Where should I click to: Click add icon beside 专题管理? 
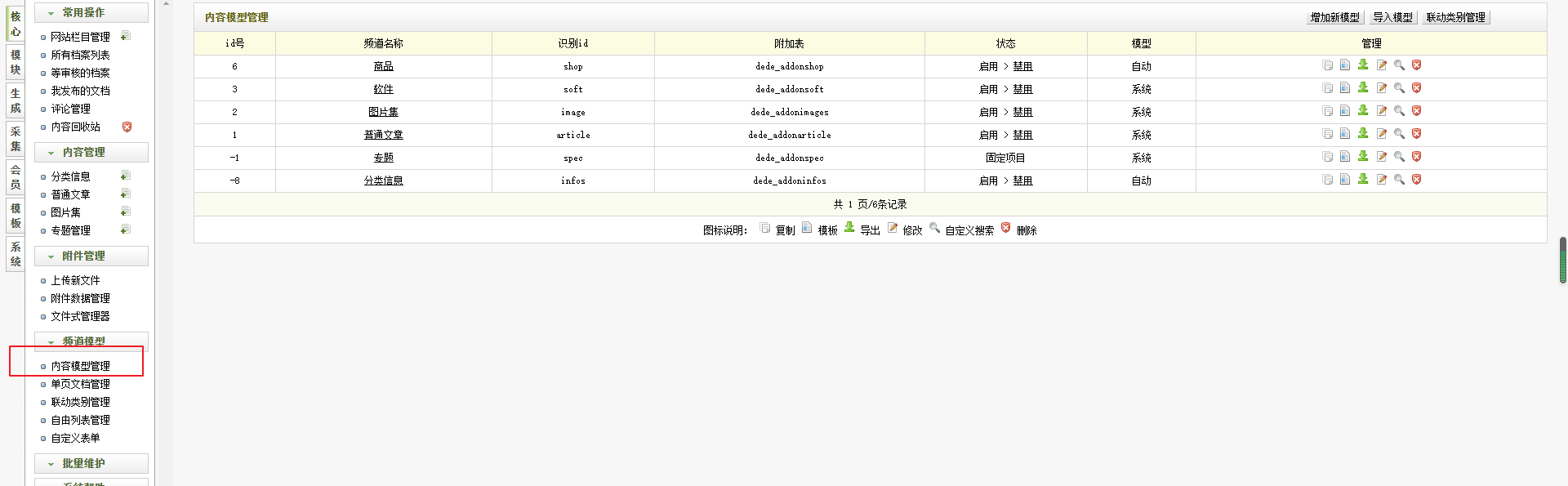(x=126, y=230)
